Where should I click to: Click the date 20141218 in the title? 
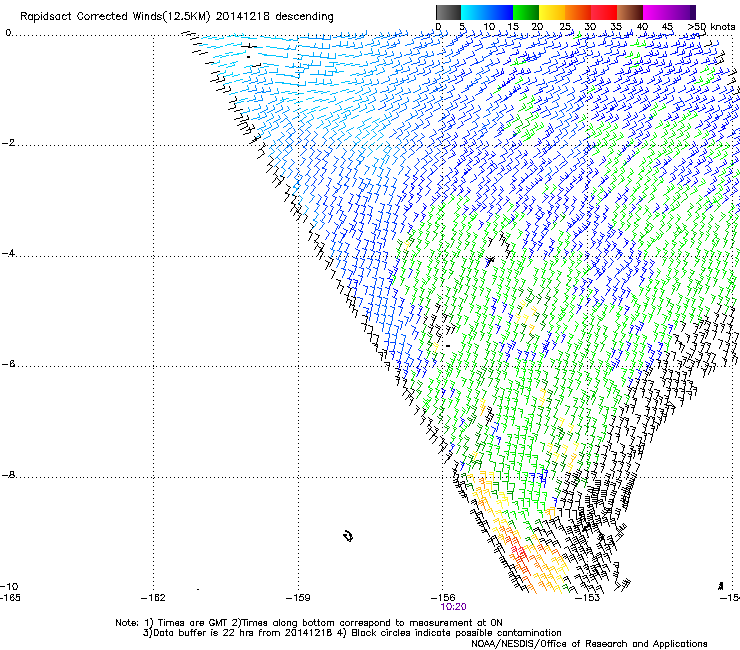[x=243, y=17]
